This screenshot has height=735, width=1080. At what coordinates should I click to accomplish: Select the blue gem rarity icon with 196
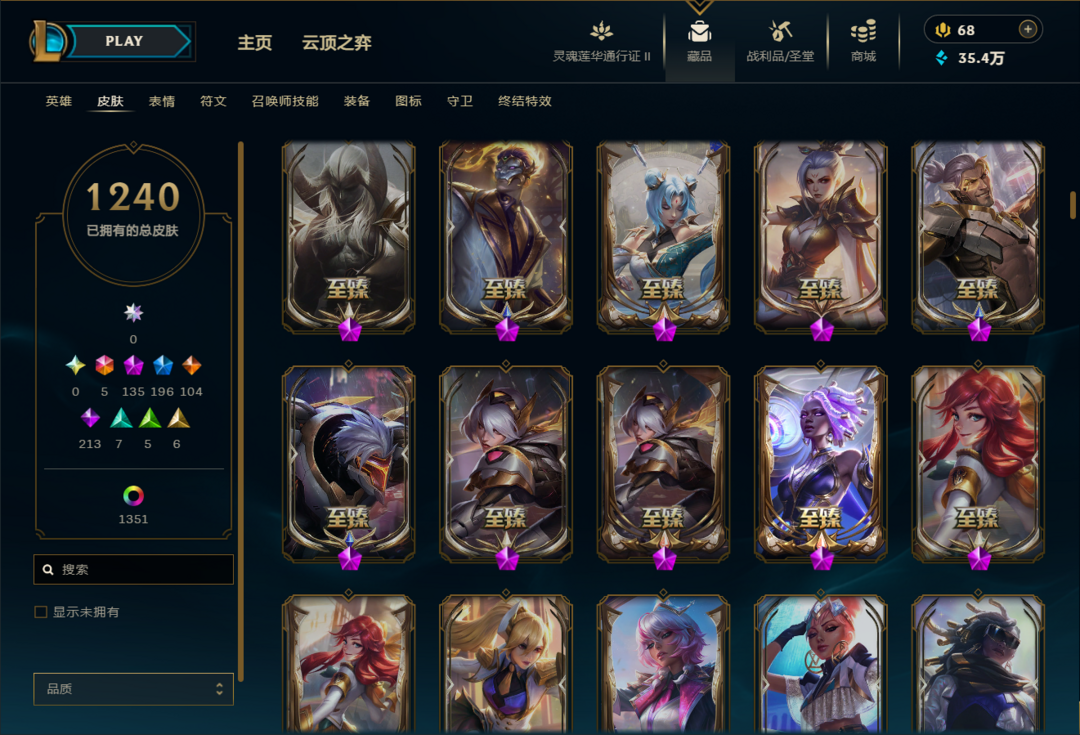163,365
